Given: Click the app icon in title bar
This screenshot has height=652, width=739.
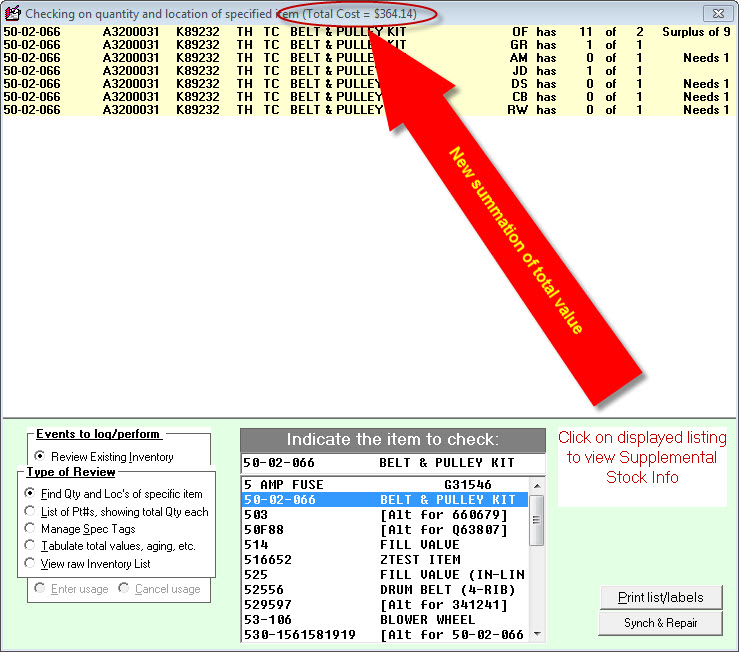Looking at the screenshot, I should coord(13,13).
